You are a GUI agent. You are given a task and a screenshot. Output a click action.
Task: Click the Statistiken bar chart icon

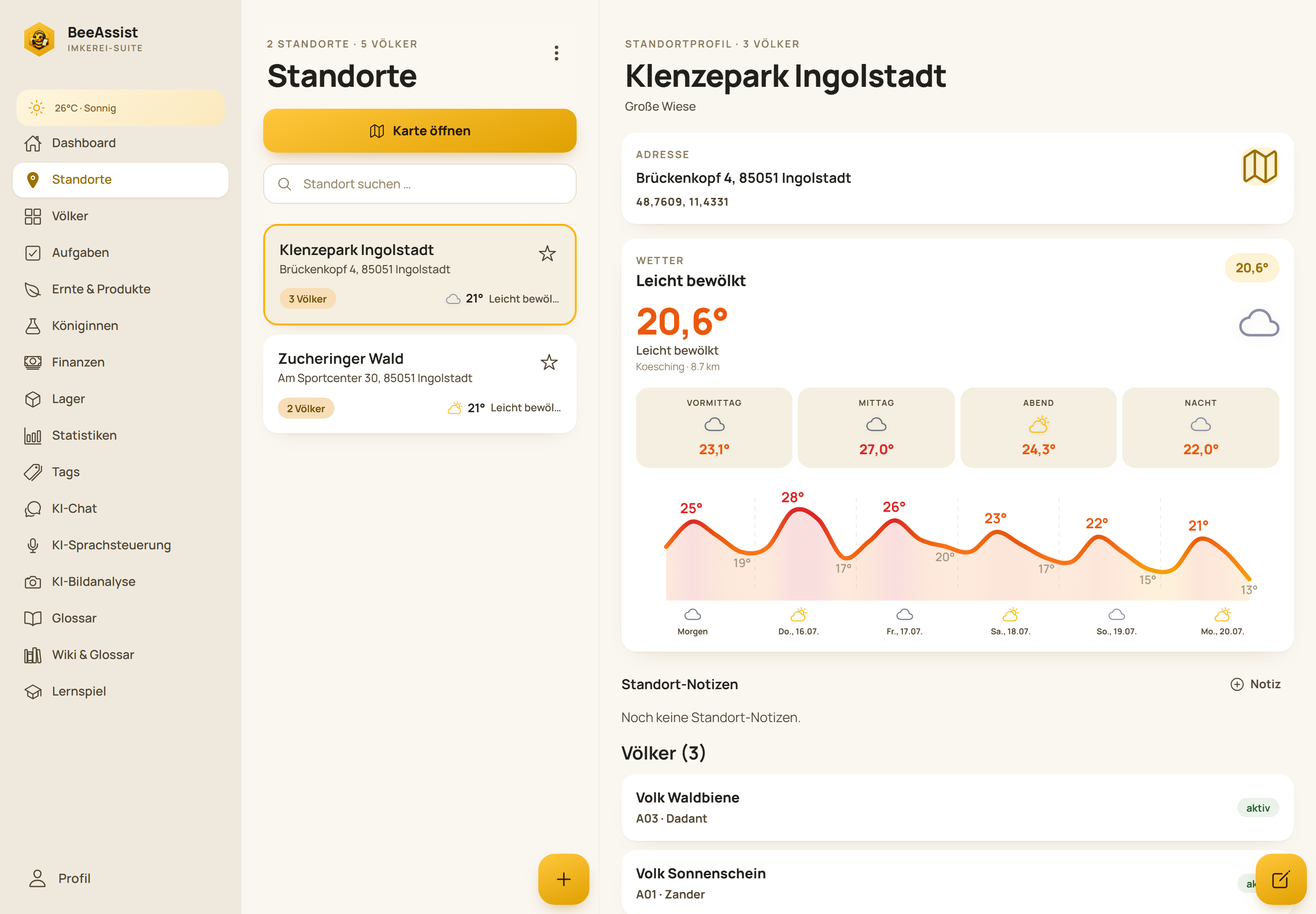tap(32, 436)
